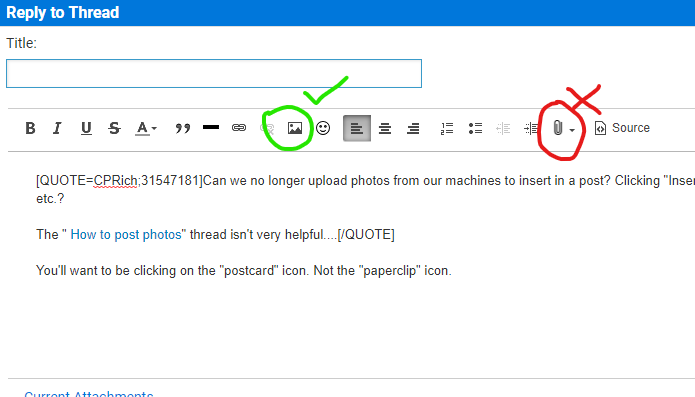Expand the paperclip attachment dropdown arrow
Image resolution: width=695 pixels, height=397 pixels.
572,130
